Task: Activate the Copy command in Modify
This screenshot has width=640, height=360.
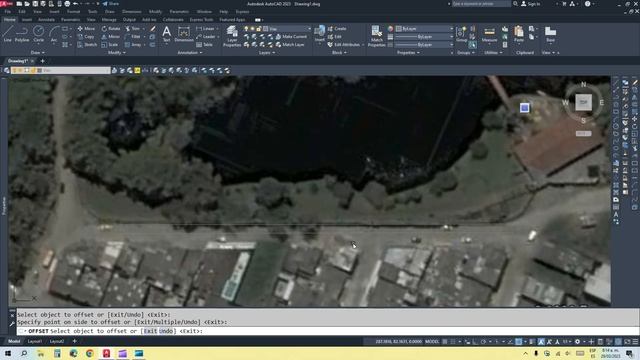Action: point(86,36)
